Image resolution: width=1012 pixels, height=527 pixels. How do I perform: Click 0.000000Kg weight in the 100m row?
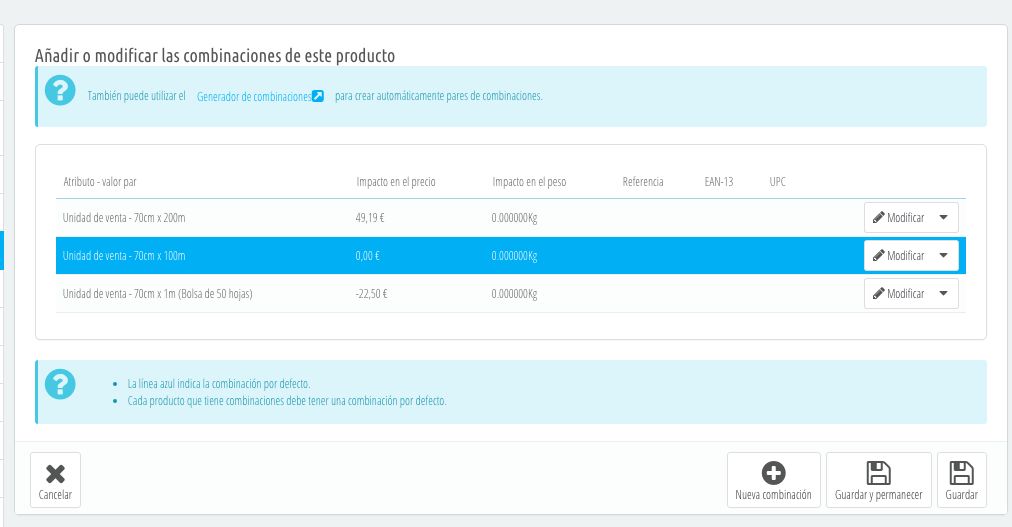click(x=514, y=255)
